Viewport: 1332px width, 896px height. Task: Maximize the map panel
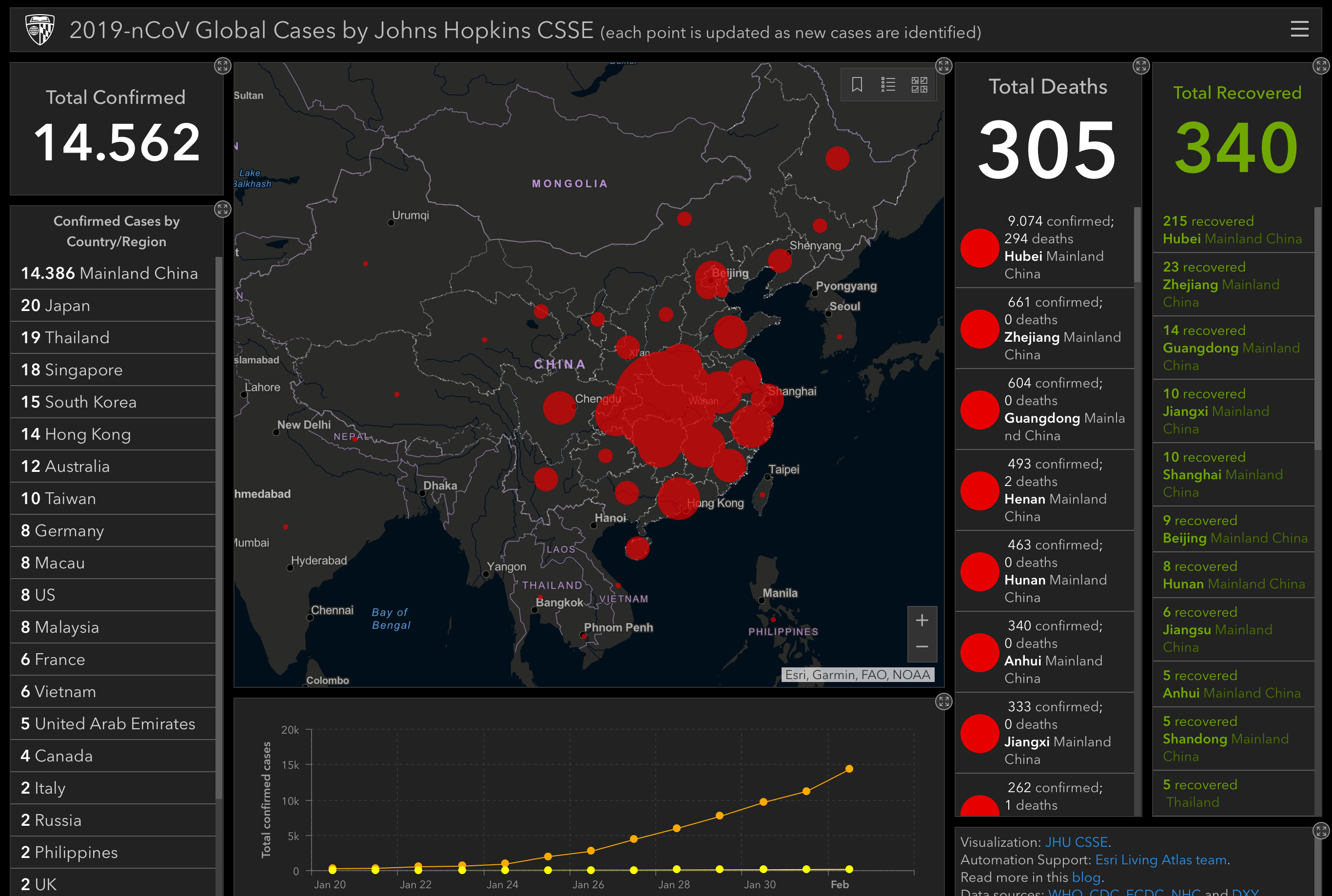coord(943,66)
